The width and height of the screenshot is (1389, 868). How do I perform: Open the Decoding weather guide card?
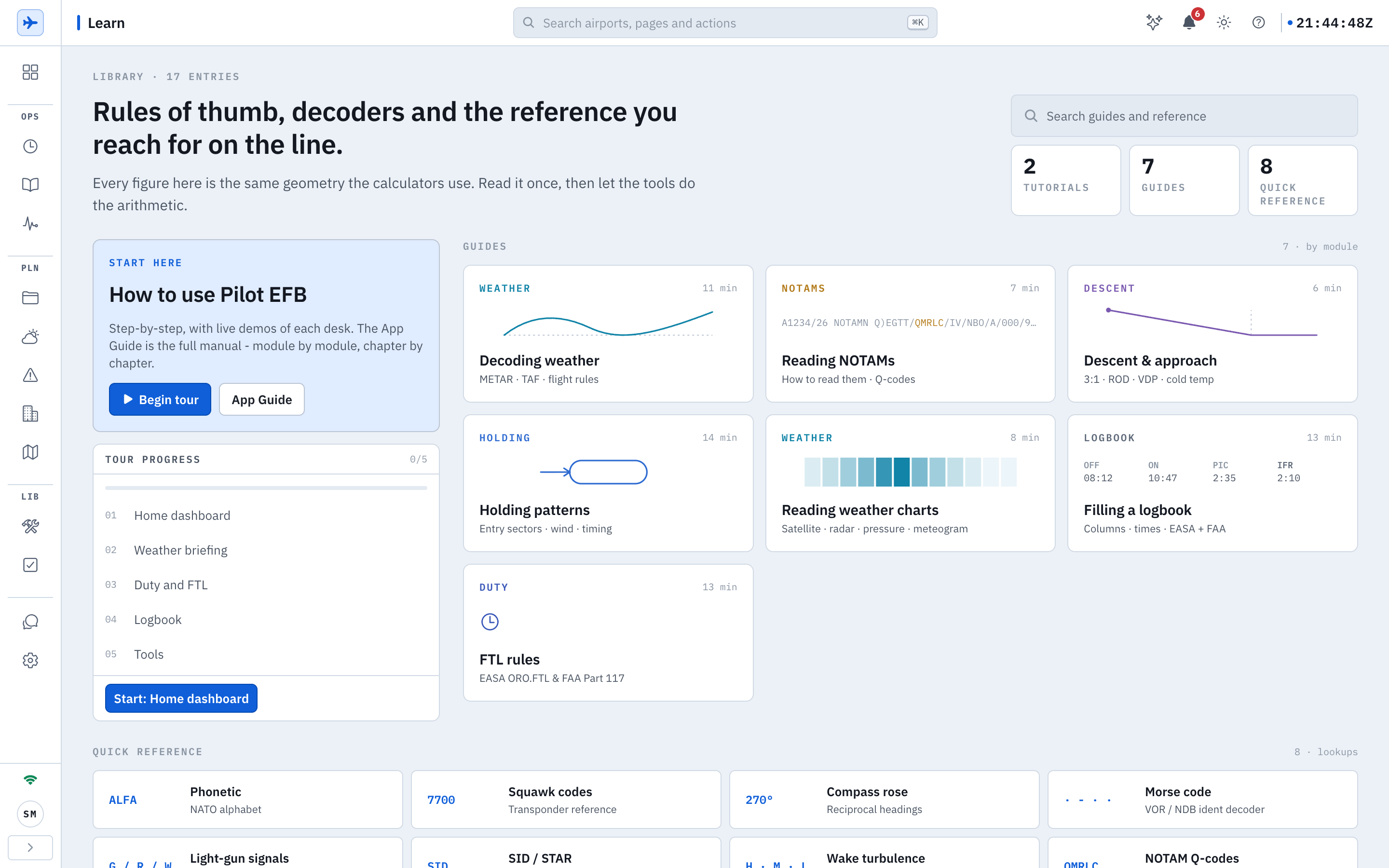click(608, 334)
